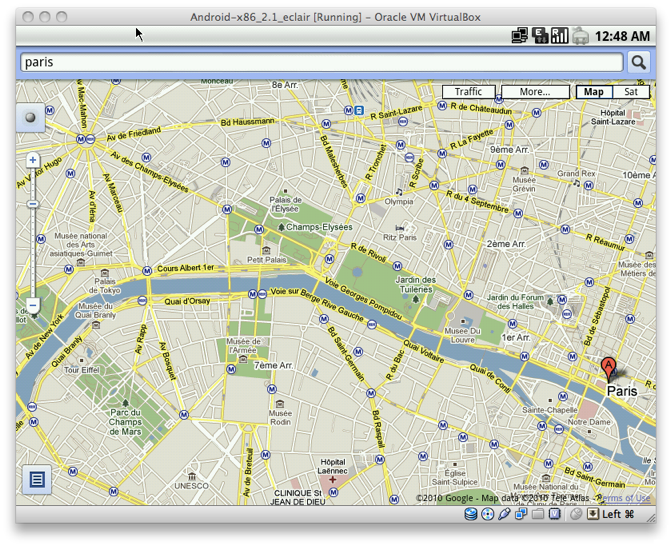Zoom out with the minus button
Image resolution: width=671 pixels, height=546 pixels.
click(x=33, y=306)
